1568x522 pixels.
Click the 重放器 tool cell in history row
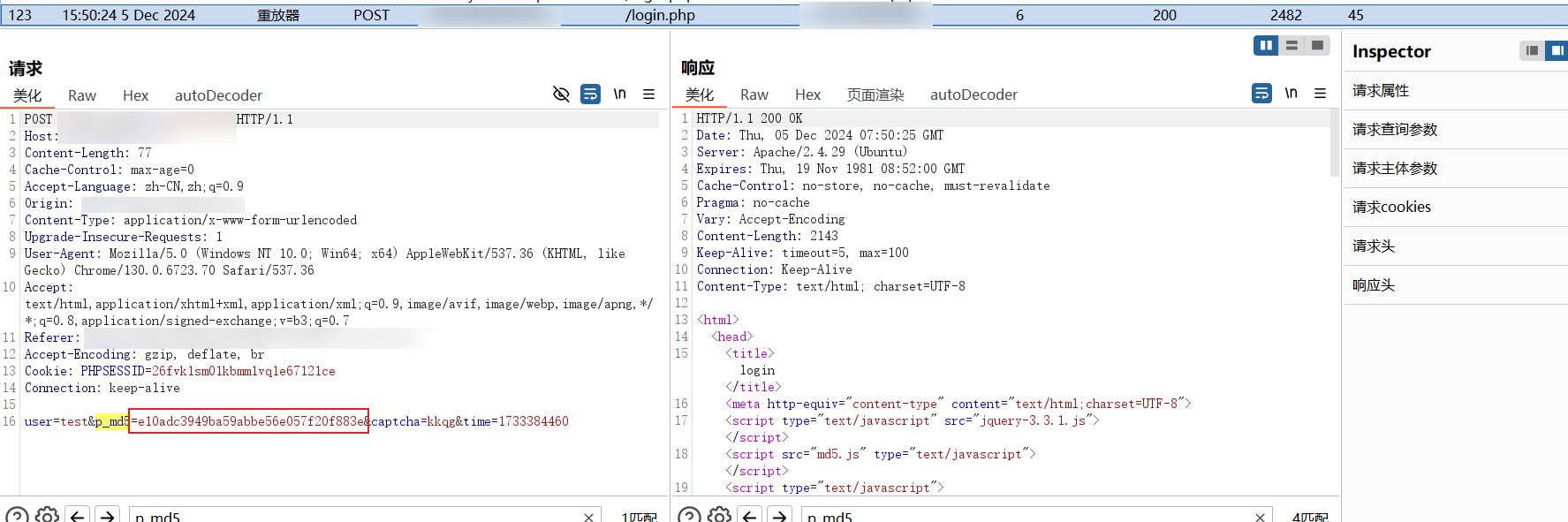click(x=278, y=15)
